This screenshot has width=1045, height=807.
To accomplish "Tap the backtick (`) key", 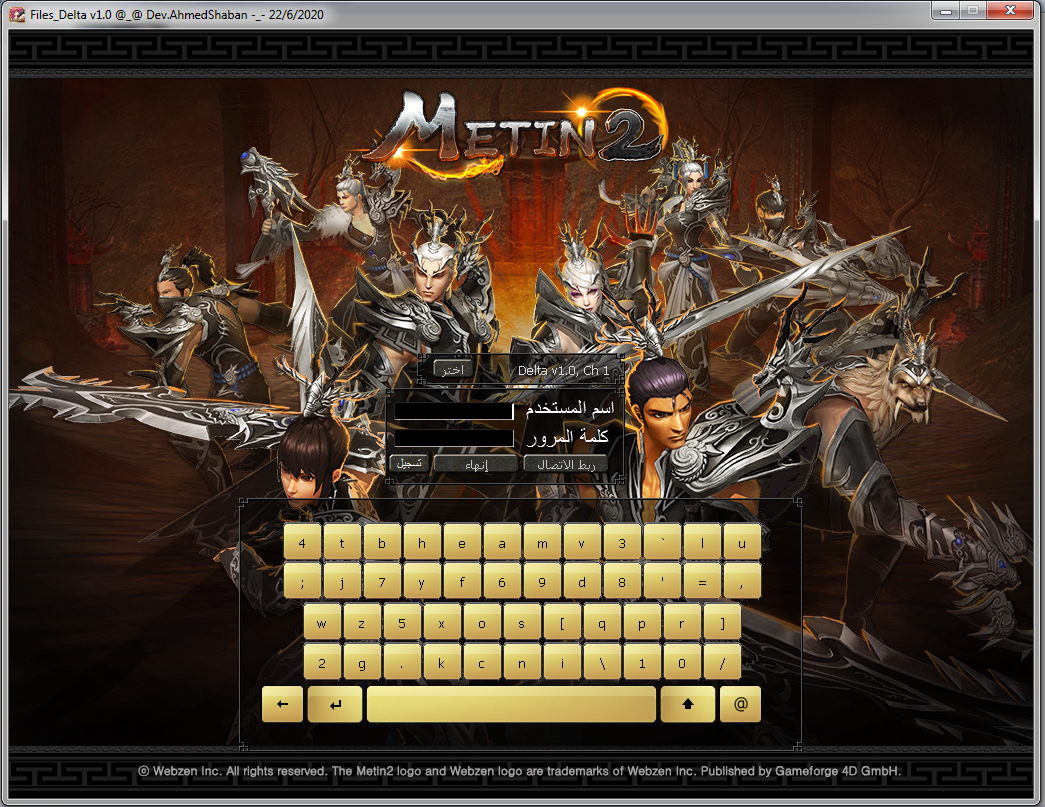I will (x=662, y=543).
